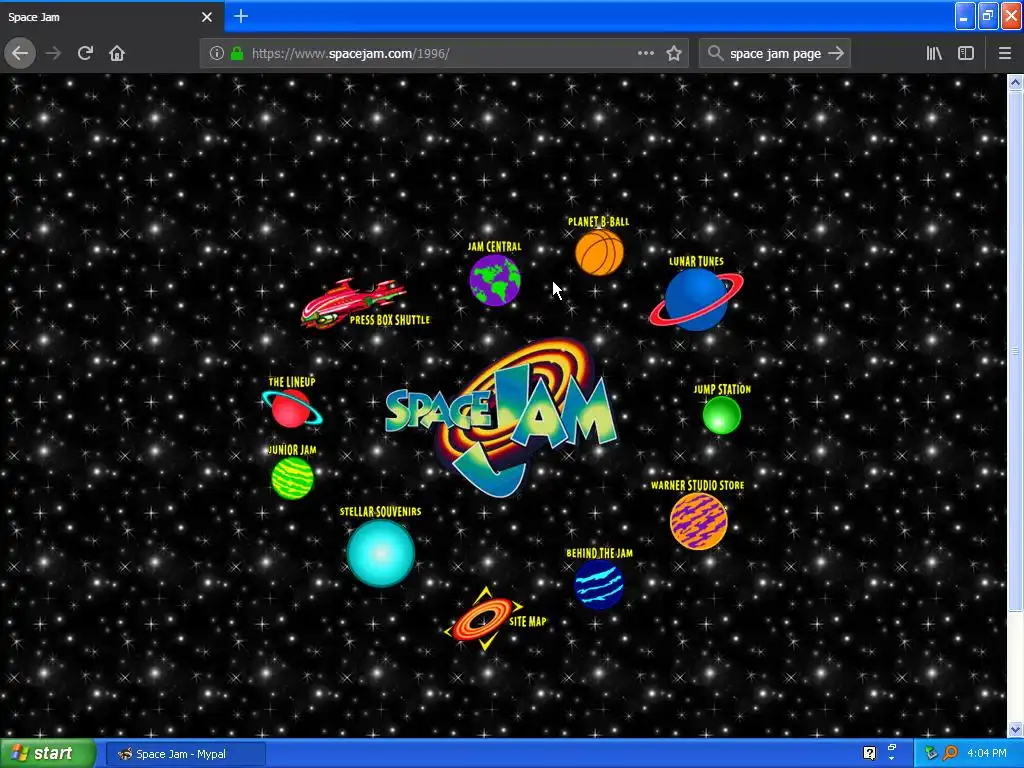Click the vertical scrollbar thumb
Viewport: 1024px width, 768px height.
click(1015, 351)
